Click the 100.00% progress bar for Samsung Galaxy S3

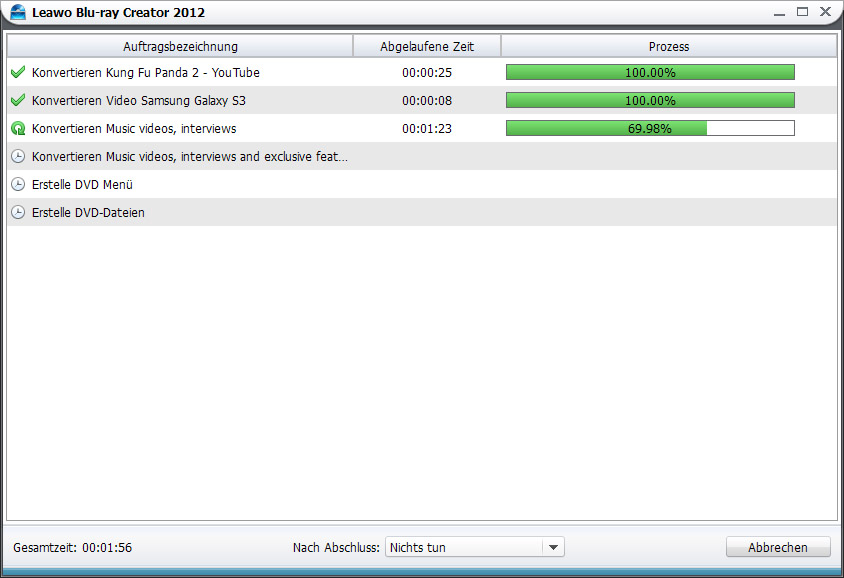[x=650, y=100]
